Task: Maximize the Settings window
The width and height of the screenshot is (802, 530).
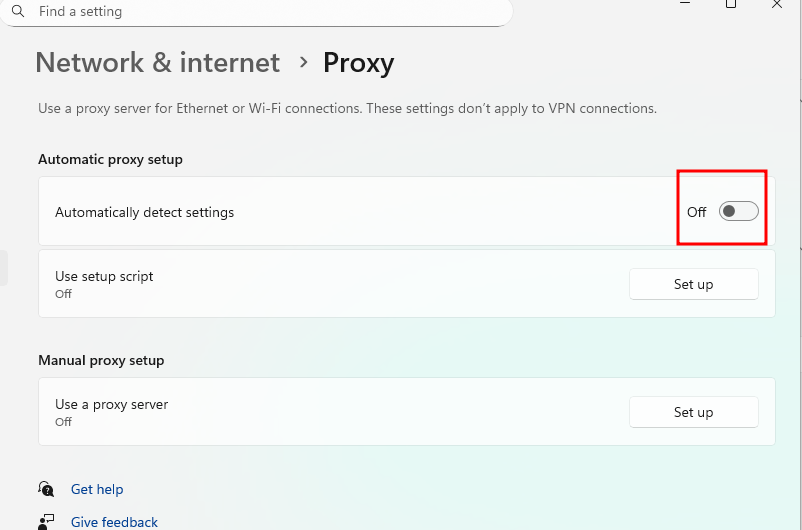Action: [x=731, y=5]
